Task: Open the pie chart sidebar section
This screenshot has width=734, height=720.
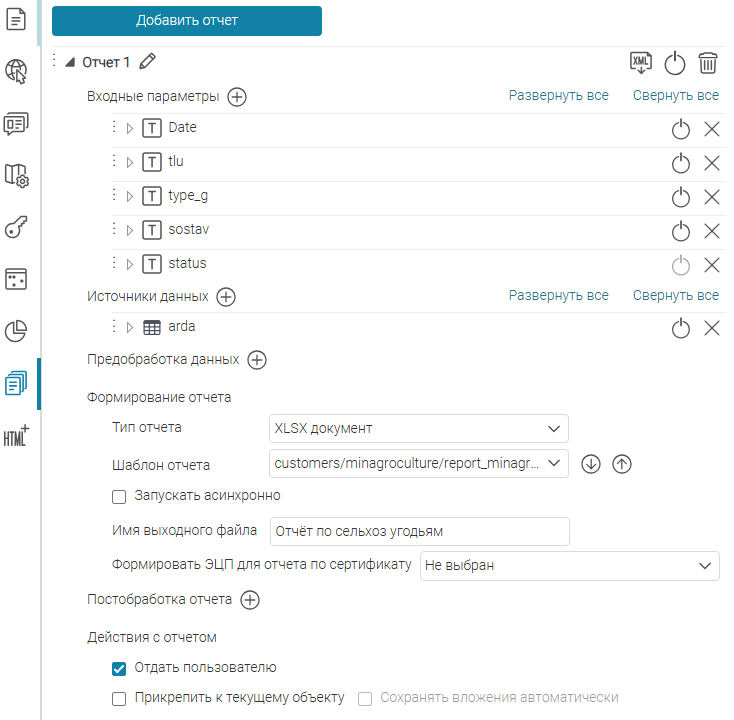Action: [17, 331]
